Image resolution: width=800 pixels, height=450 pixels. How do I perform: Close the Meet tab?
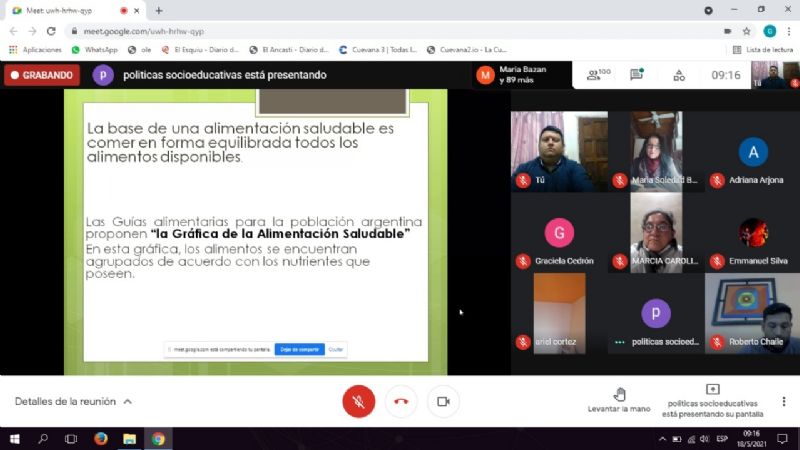(137, 10)
